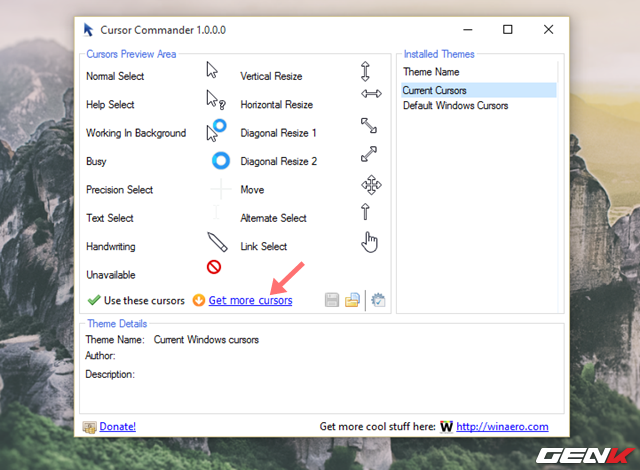Open the settings gear icon in toolbar
The image size is (640, 470).
pyautogui.click(x=378, y=300)
